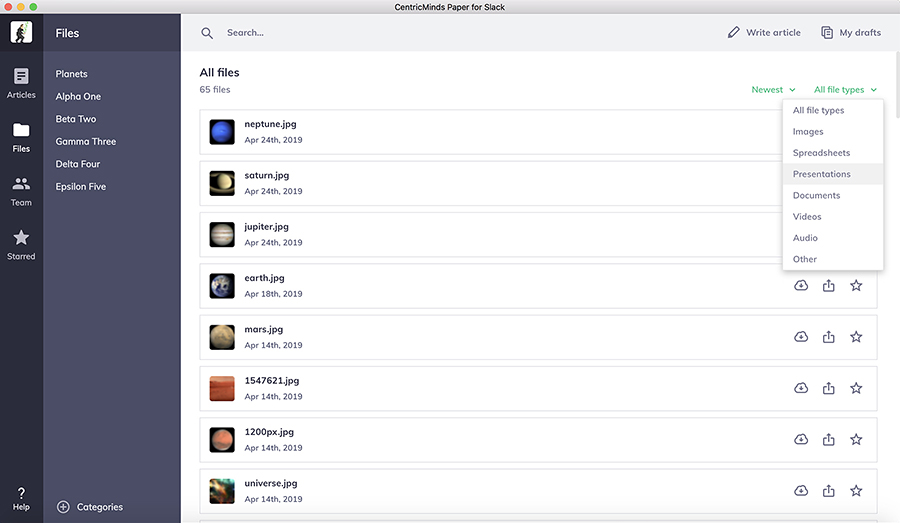
Task: Open the Help icon in sidebar
Action: [21, 499]
